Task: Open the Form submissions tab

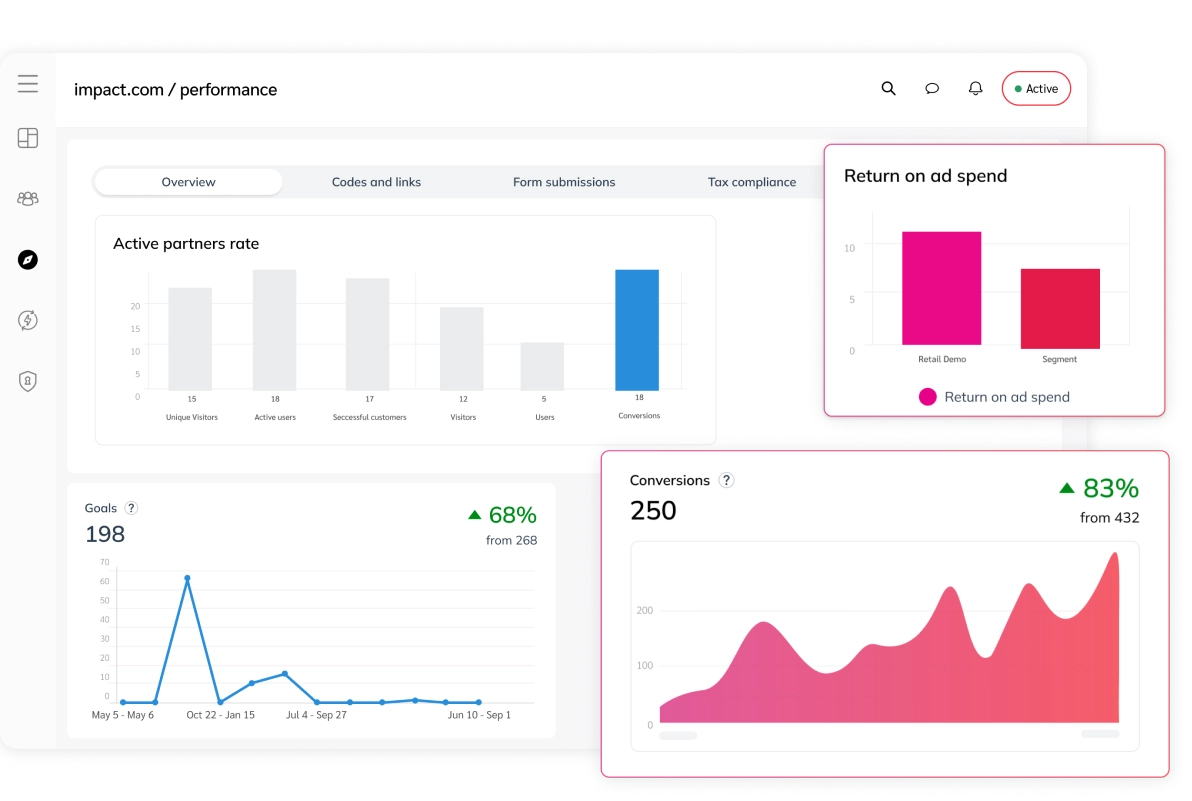Action: pos(564,182)
